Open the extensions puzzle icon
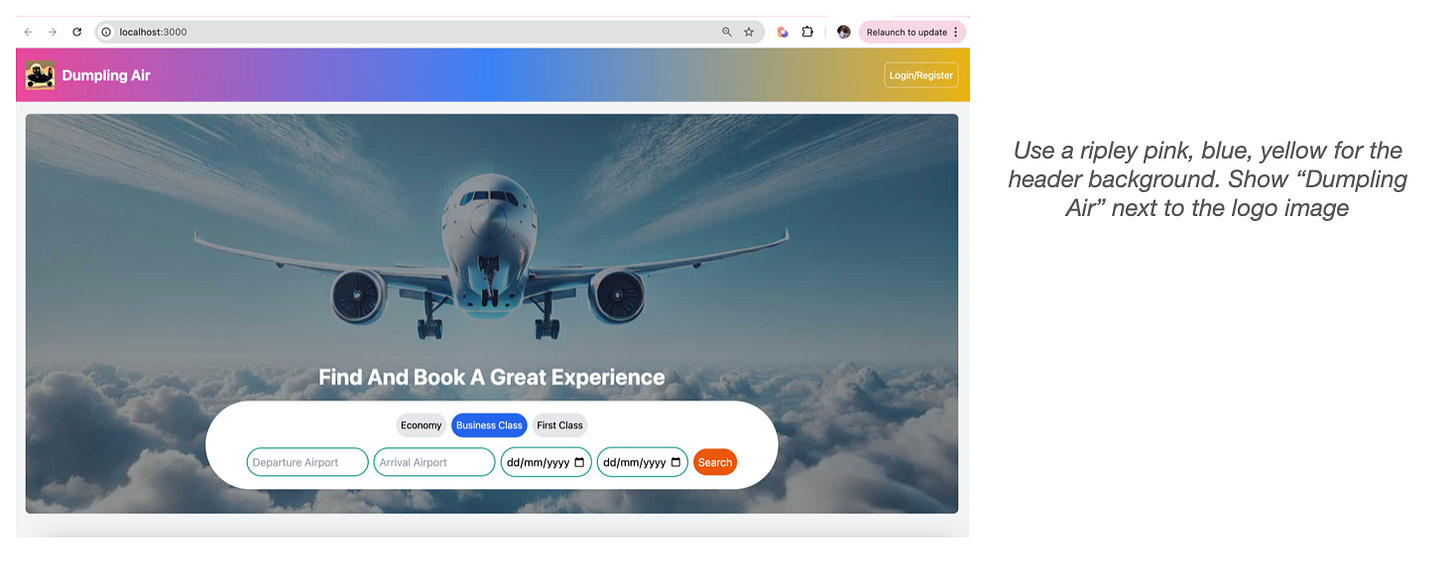This screenshot has width=1456, height=563. [x=808, y=32]
